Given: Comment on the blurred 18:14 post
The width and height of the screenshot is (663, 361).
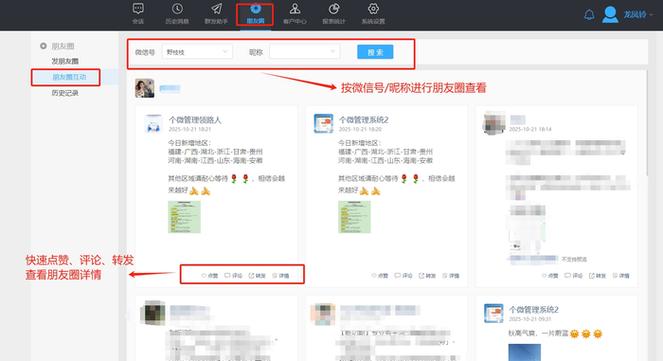Looking at the screenshot, I should pyautogui.click(x=573, y=276).
